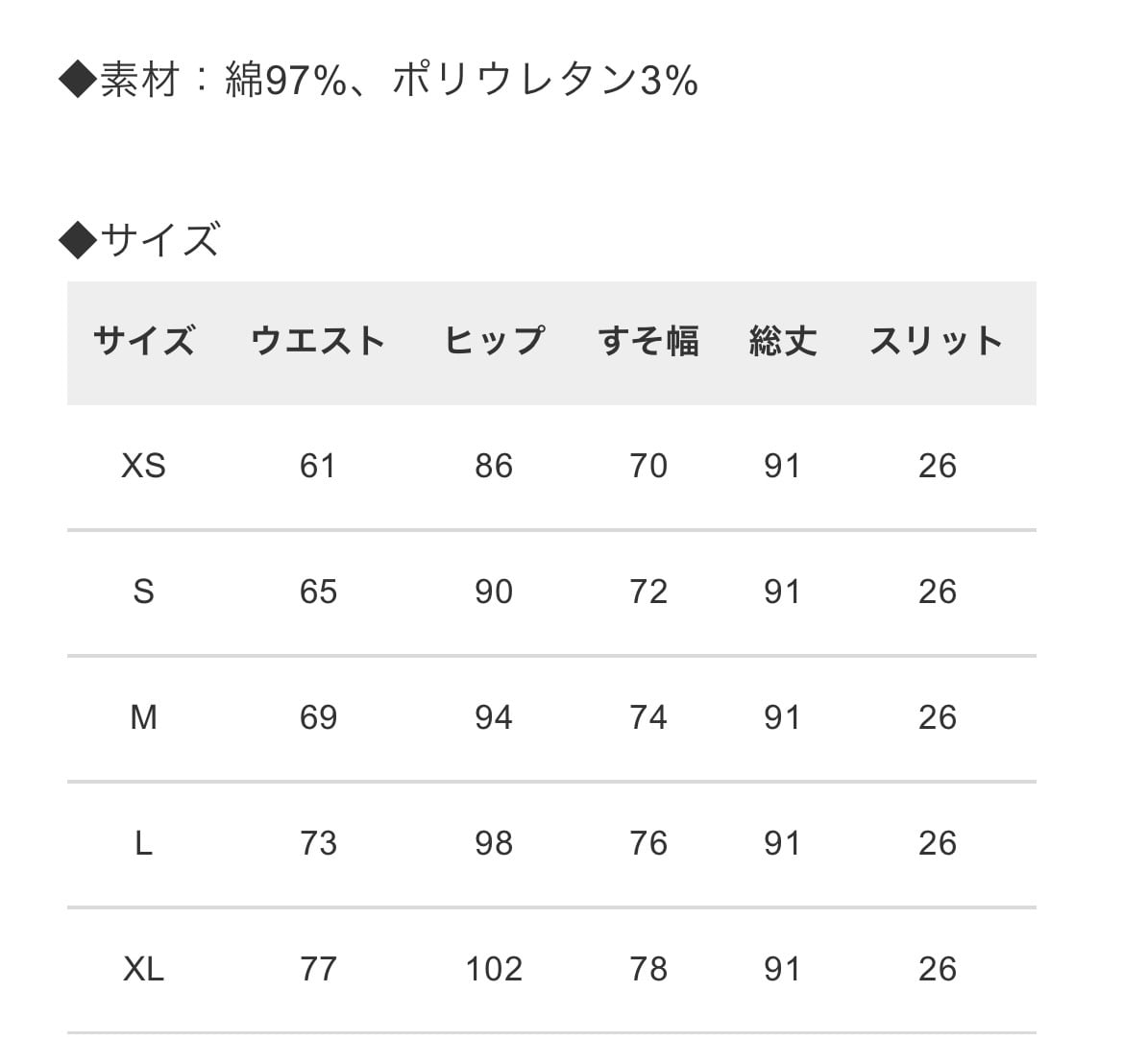The image size is (1124, 1064).
Task: Click the total length 91 in XS row
Action: 783,467
